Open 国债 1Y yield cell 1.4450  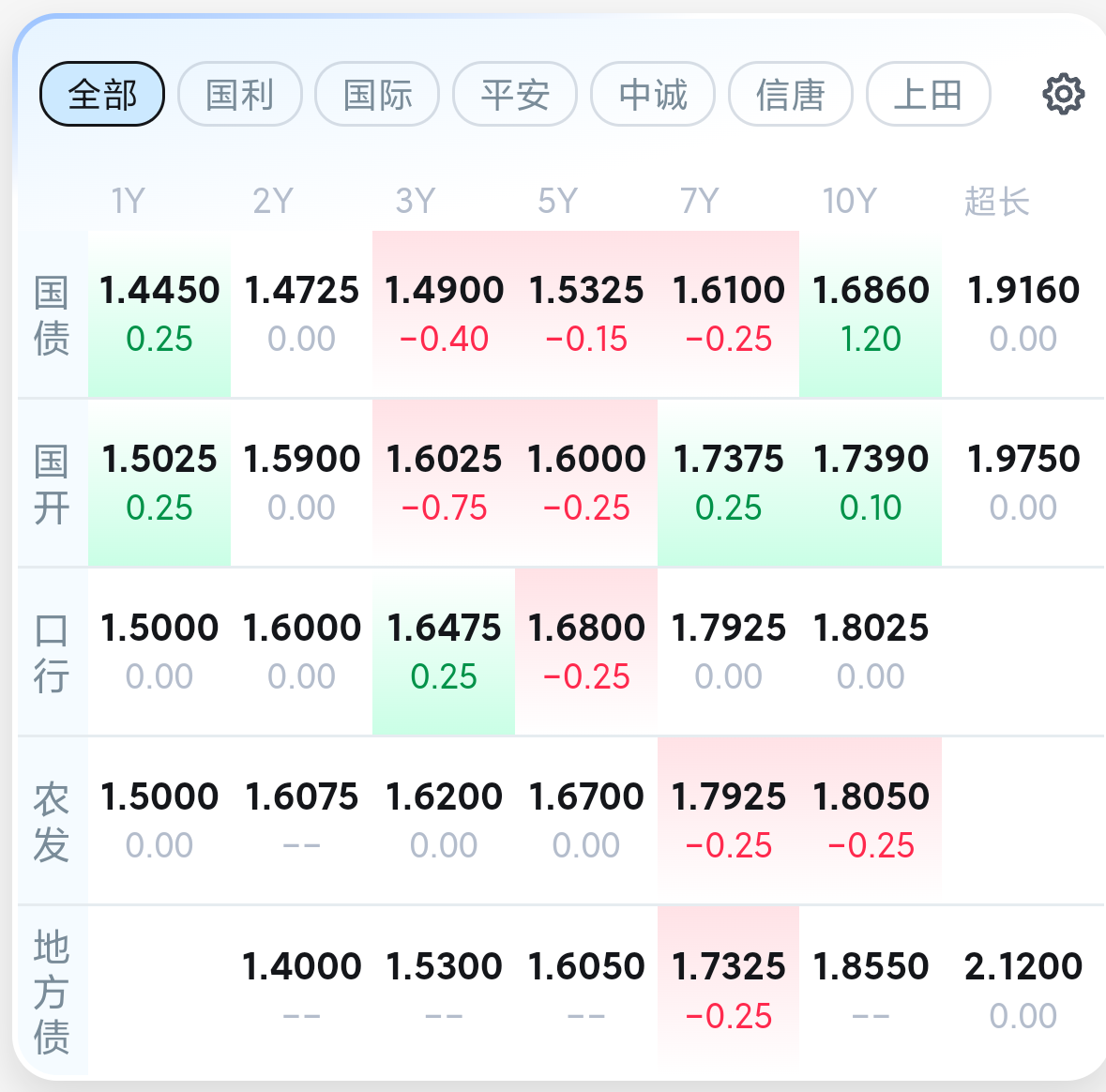[x=159, y=314]
